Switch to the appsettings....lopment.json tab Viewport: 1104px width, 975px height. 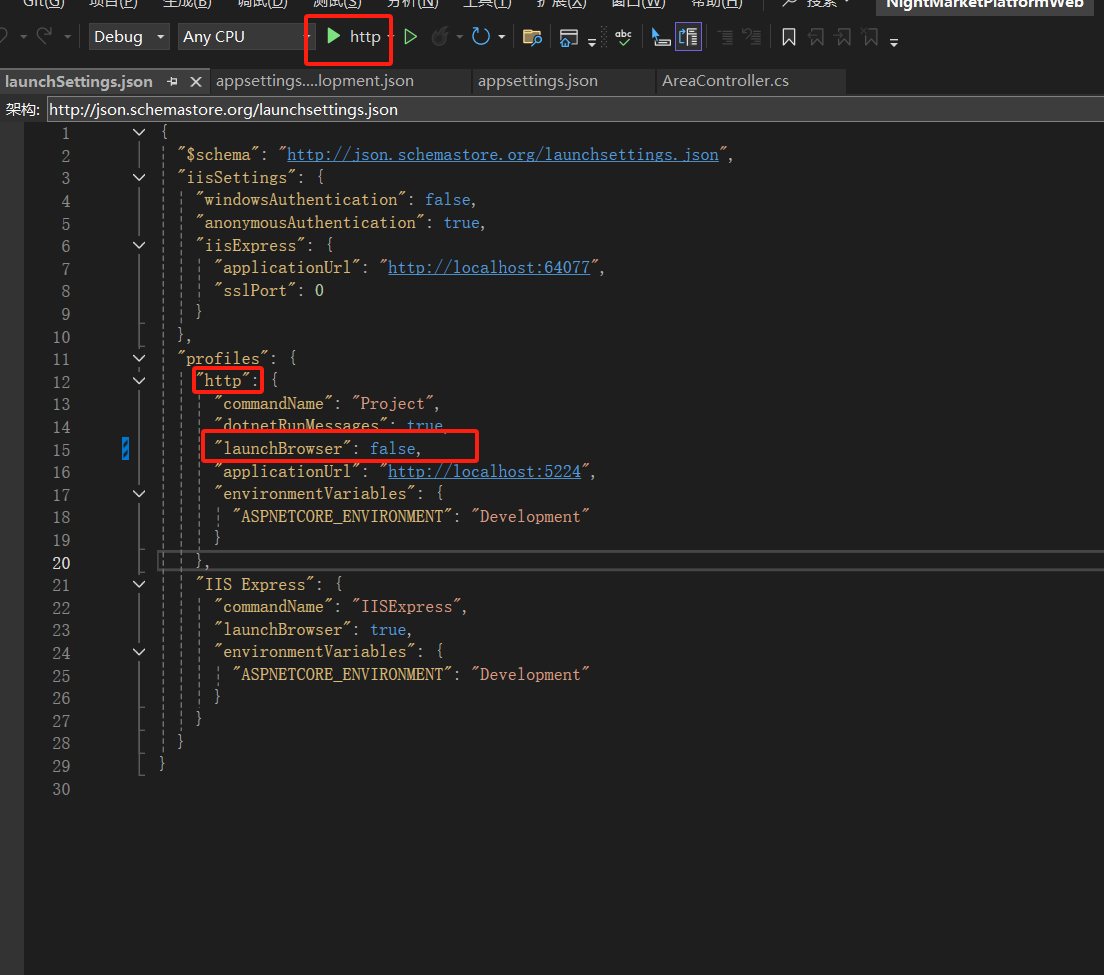coord(315,81)
